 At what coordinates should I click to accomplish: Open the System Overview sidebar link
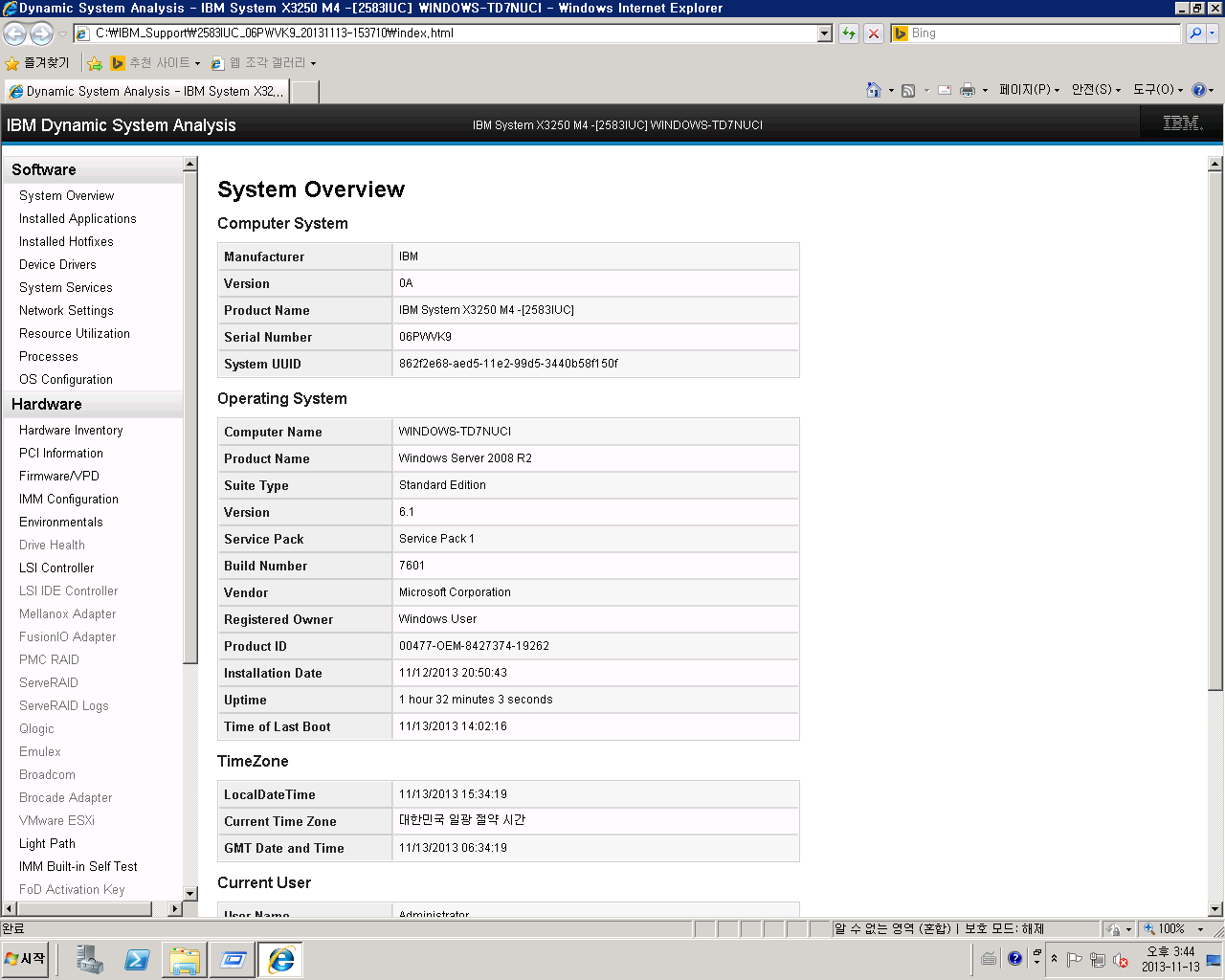click(66, 196)
